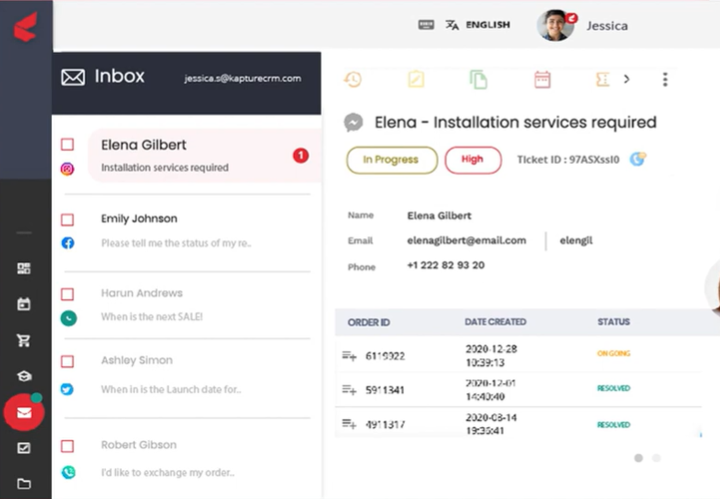720x499 pixels.
Task: Click the elengil username text
Action: (x=576, y=241)
